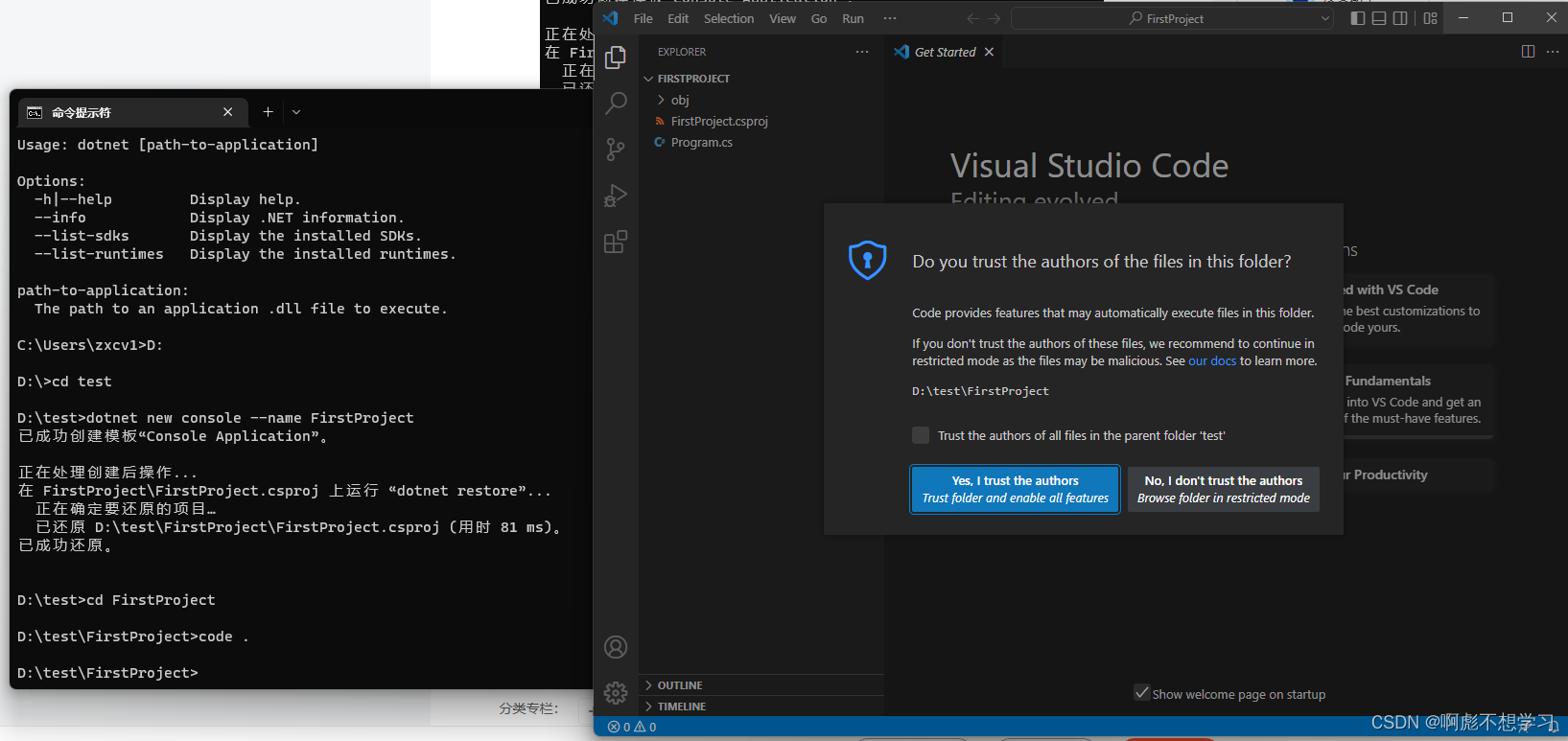Open terminal profile dropdown arrow
The height and width of the screenshot is (741, 1568).
296,112
